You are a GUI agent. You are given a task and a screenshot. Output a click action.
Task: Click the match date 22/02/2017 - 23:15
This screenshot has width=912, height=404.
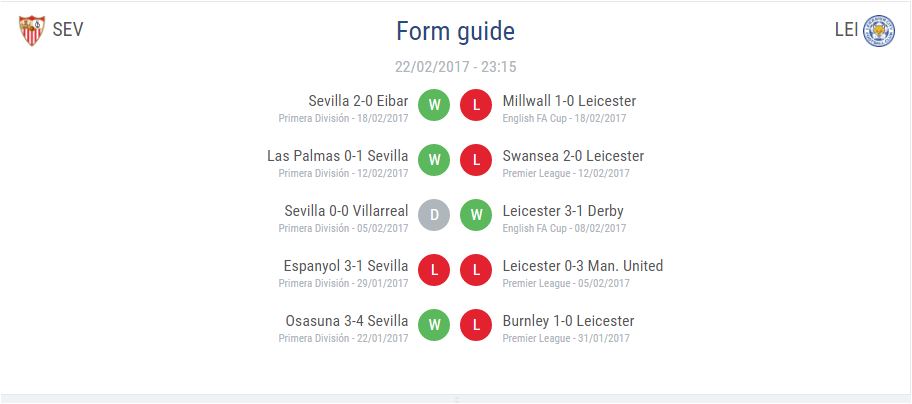pyautogui.click(x=455, y=67)
